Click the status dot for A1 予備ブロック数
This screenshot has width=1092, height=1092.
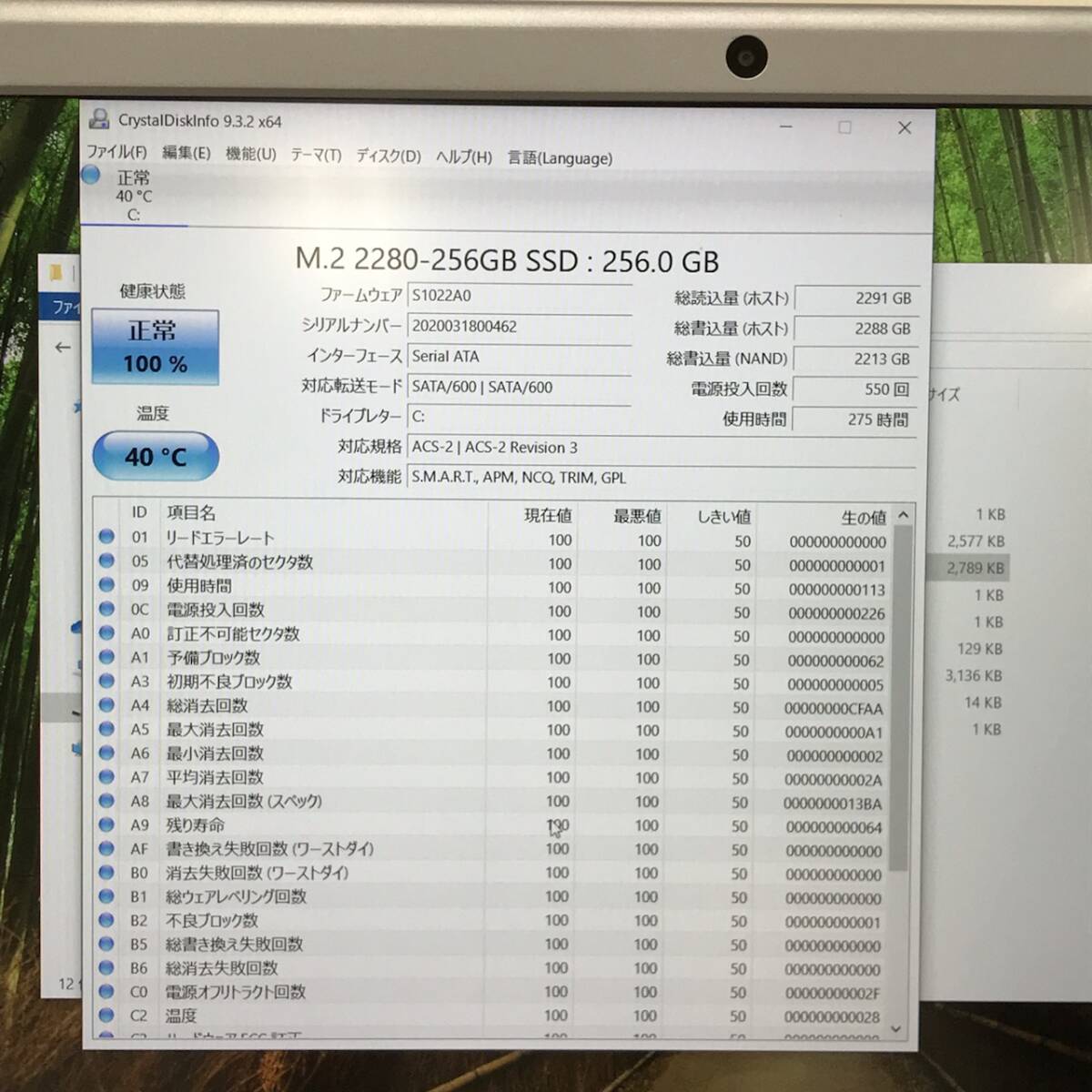106,656
